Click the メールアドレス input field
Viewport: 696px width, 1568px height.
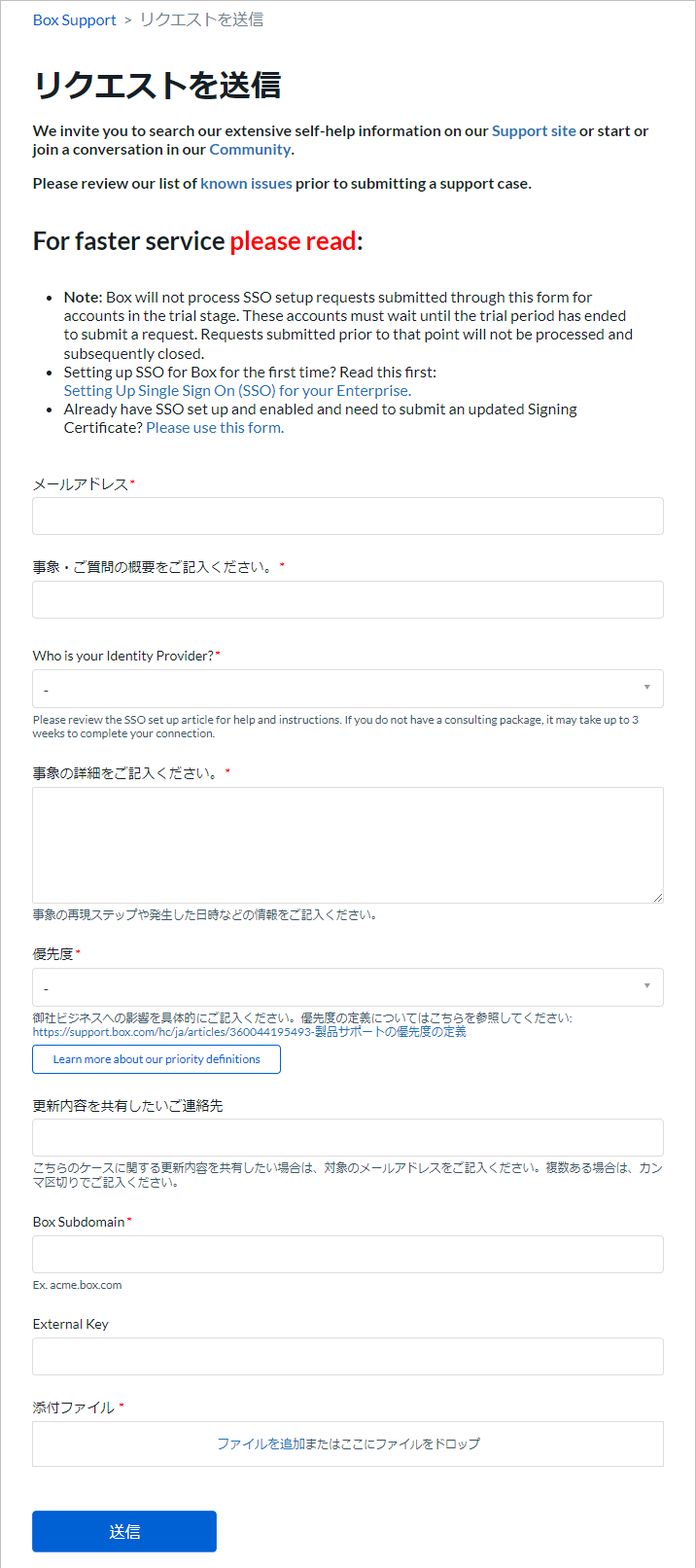[347, 517]
